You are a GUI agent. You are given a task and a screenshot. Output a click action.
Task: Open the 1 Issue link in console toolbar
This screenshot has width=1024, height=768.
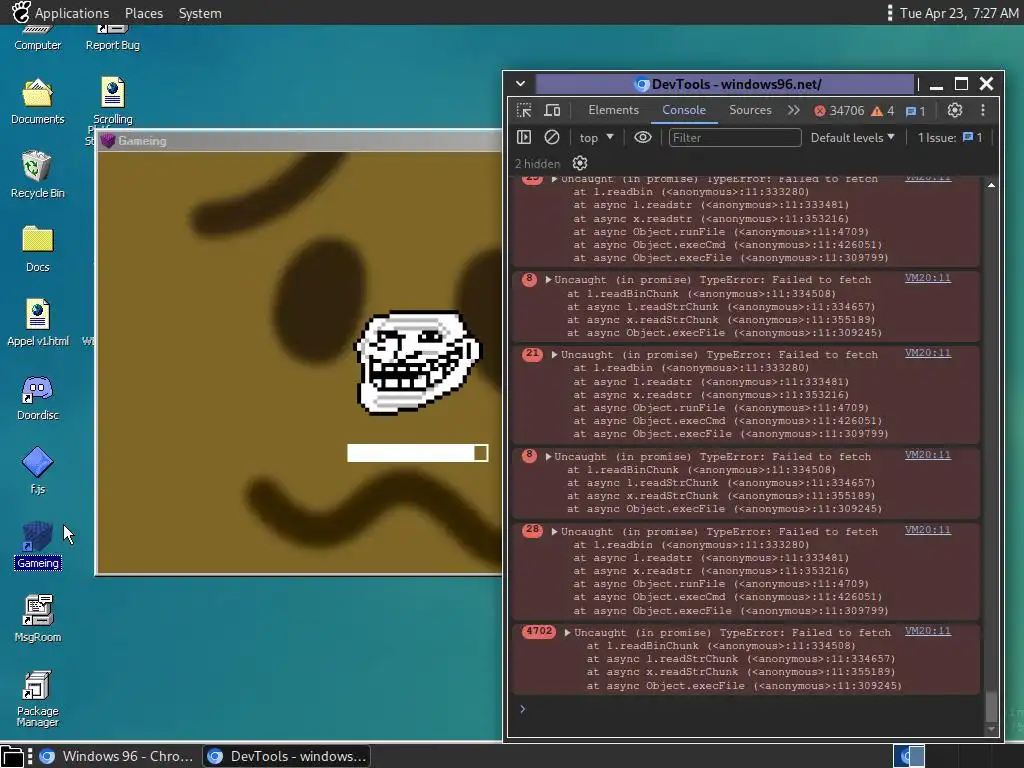[x=950, y=137]
